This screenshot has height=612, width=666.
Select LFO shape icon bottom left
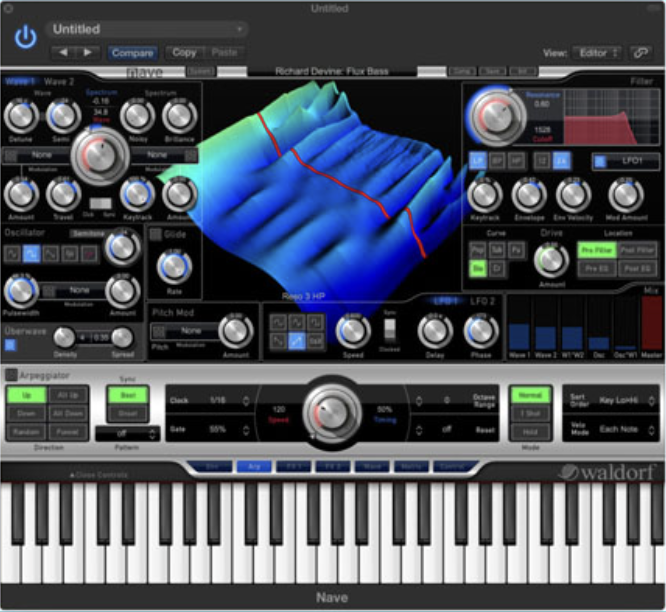click(x=278, y=341)
